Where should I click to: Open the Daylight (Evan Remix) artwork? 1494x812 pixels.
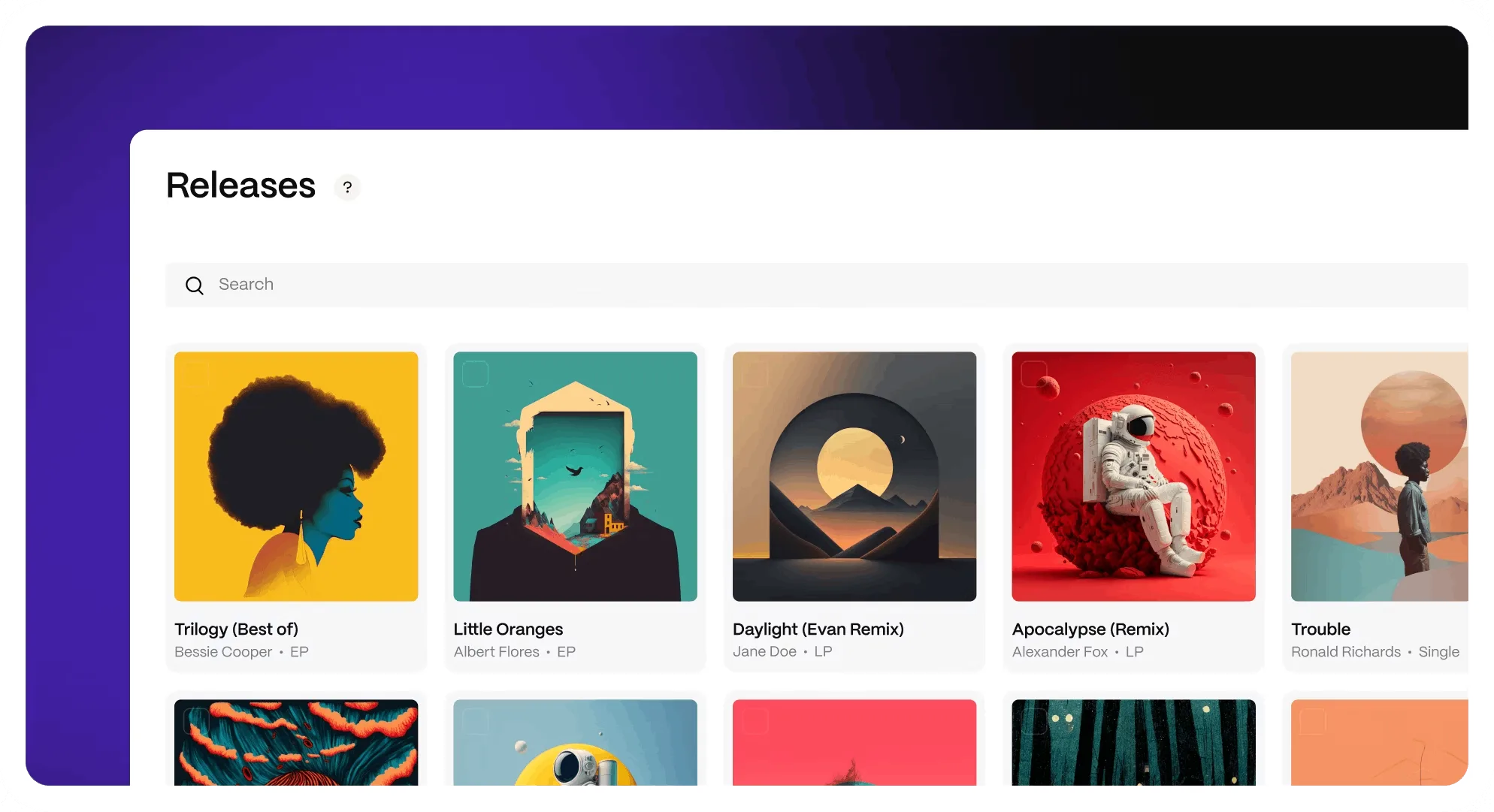[854, 476]
